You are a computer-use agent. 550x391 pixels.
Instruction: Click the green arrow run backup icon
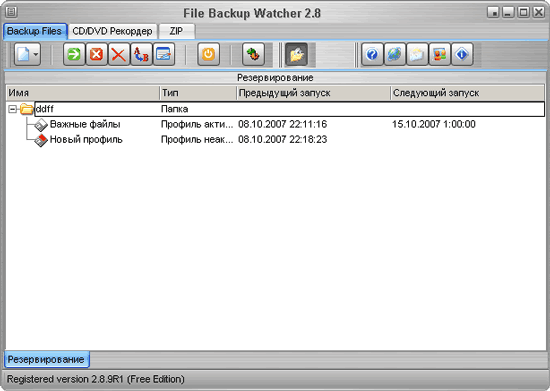pyautogui.click(x=74, y=54)
